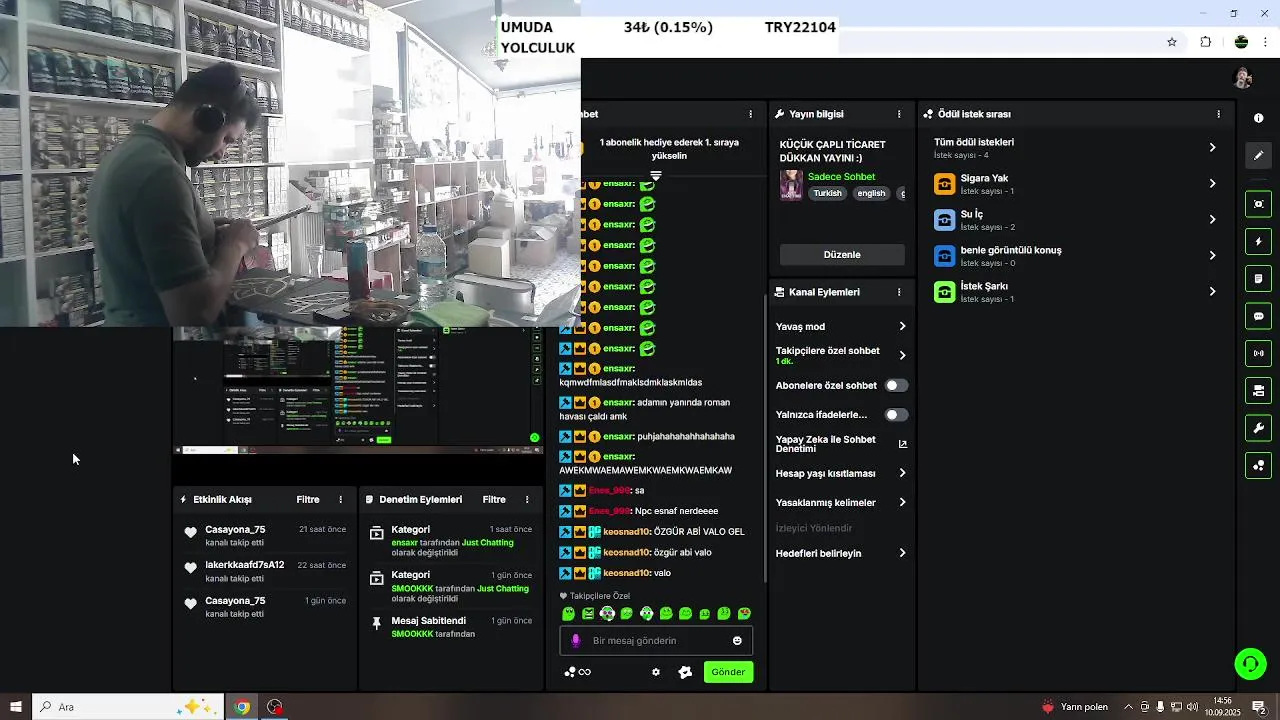Screen dimensions: 1280x720
Task: Click the Düzenle button
Action: tap(842, 254)
